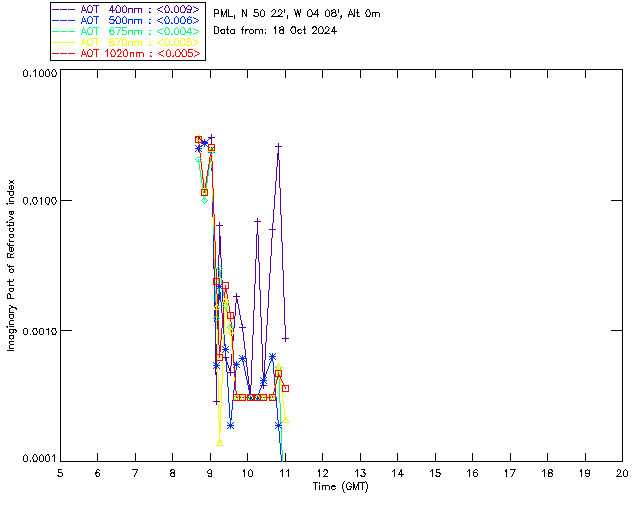This screenshot has width=640, height=512.
Task: Click the x-axis tick label 12
Action: pos(322,473)
